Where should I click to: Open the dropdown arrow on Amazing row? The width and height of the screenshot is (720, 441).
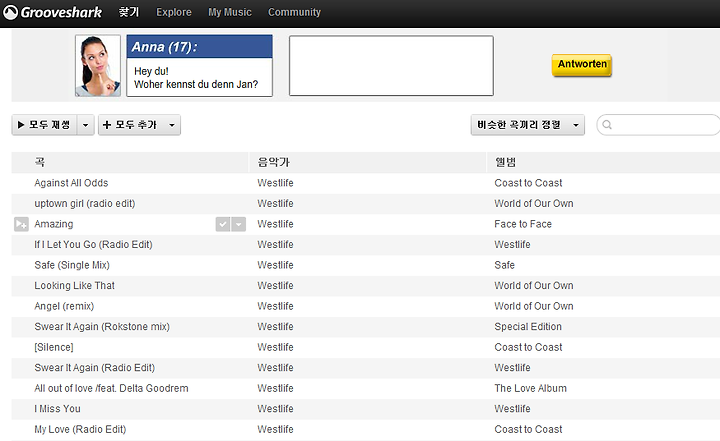238,224
